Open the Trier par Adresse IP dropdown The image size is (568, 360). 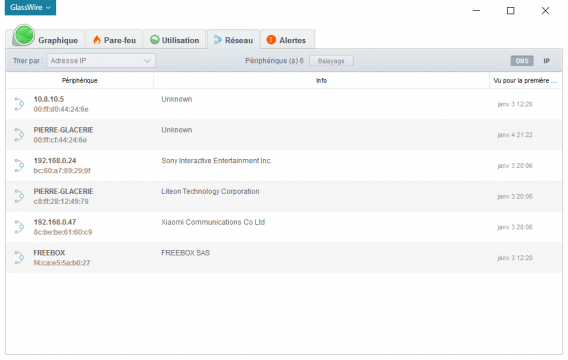(x=101, y=60)
